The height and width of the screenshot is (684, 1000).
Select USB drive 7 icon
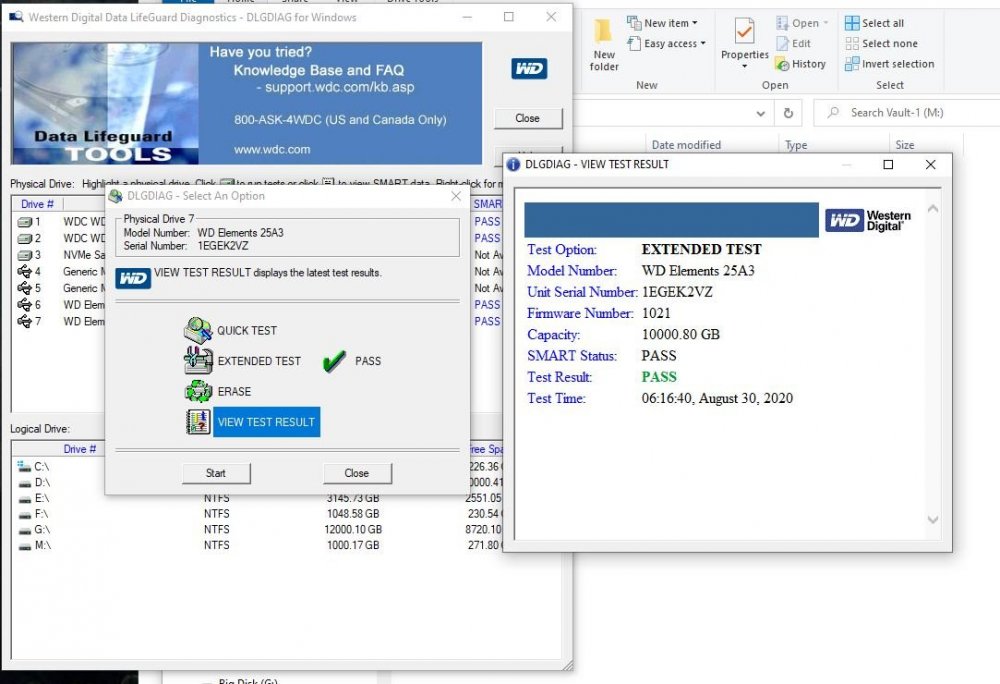[25, 321]
